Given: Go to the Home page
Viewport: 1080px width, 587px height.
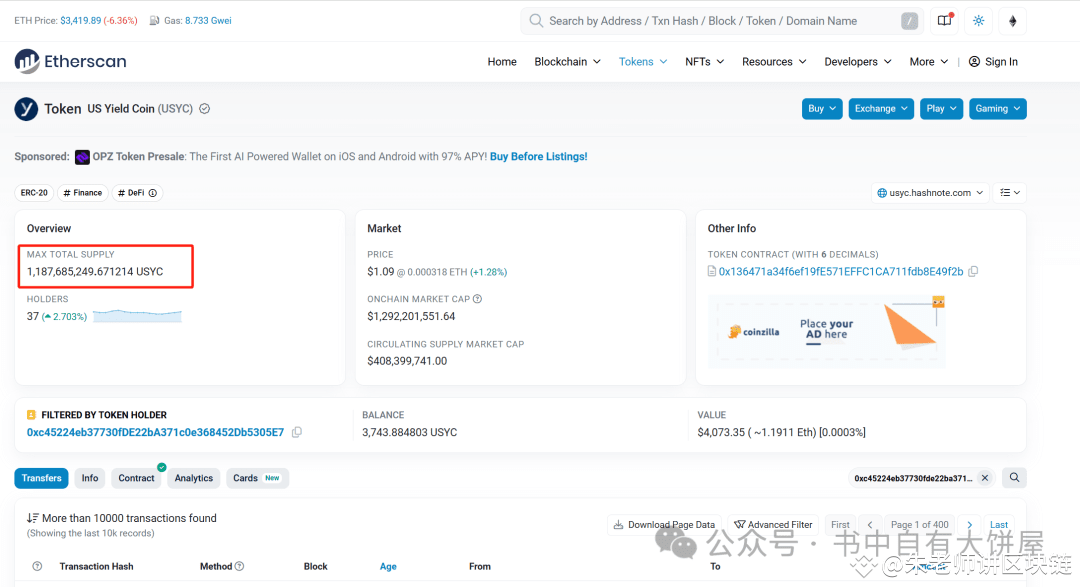Looking at the screenshot, I should coord(502,62).
